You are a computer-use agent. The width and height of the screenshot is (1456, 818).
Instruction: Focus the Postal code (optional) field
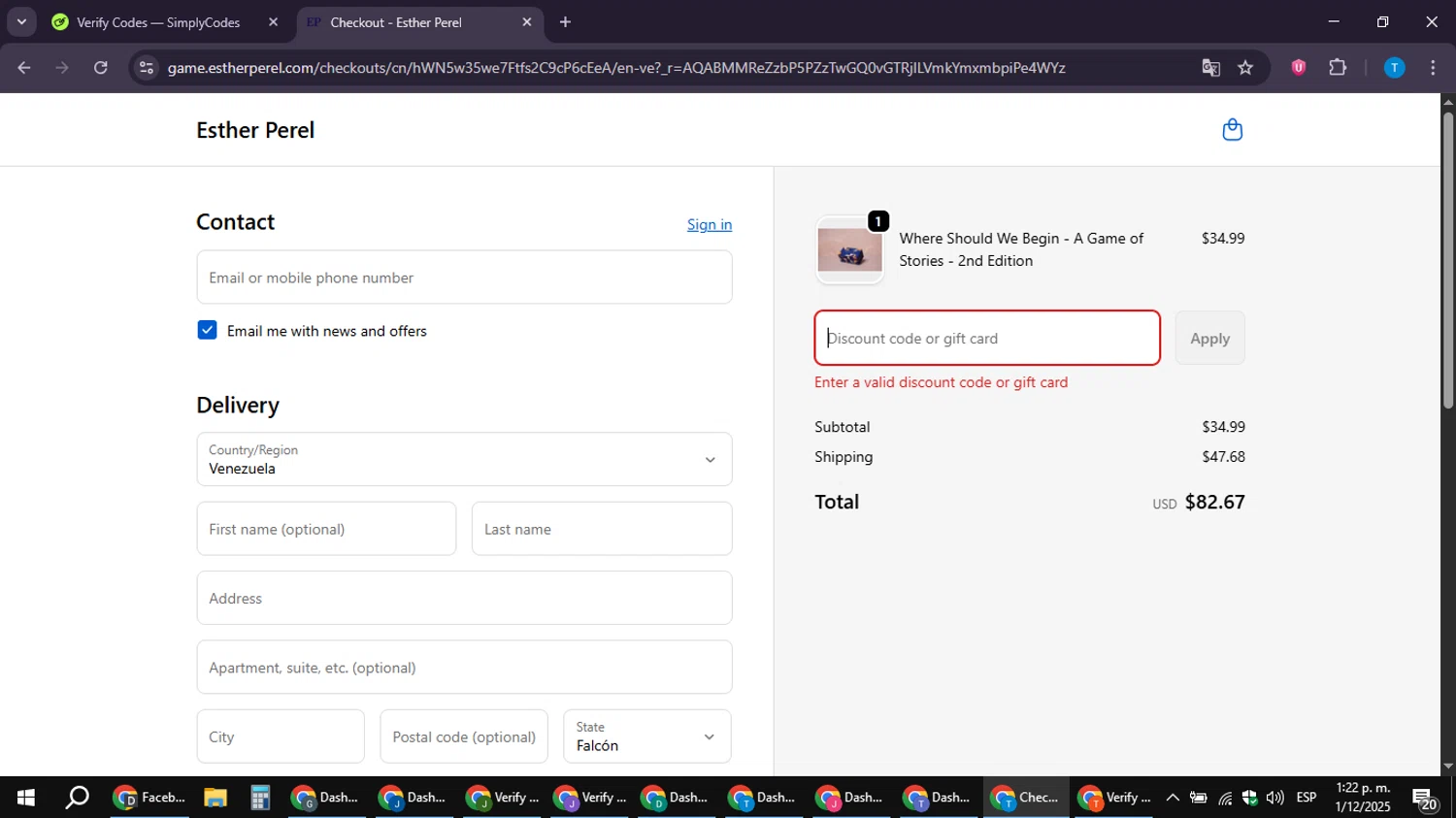point(464,736)
